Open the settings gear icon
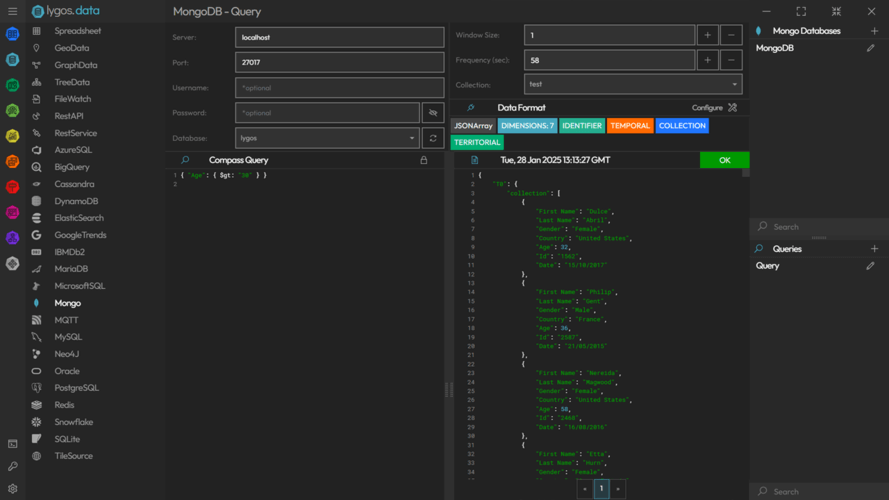 (x=12, y=489)
